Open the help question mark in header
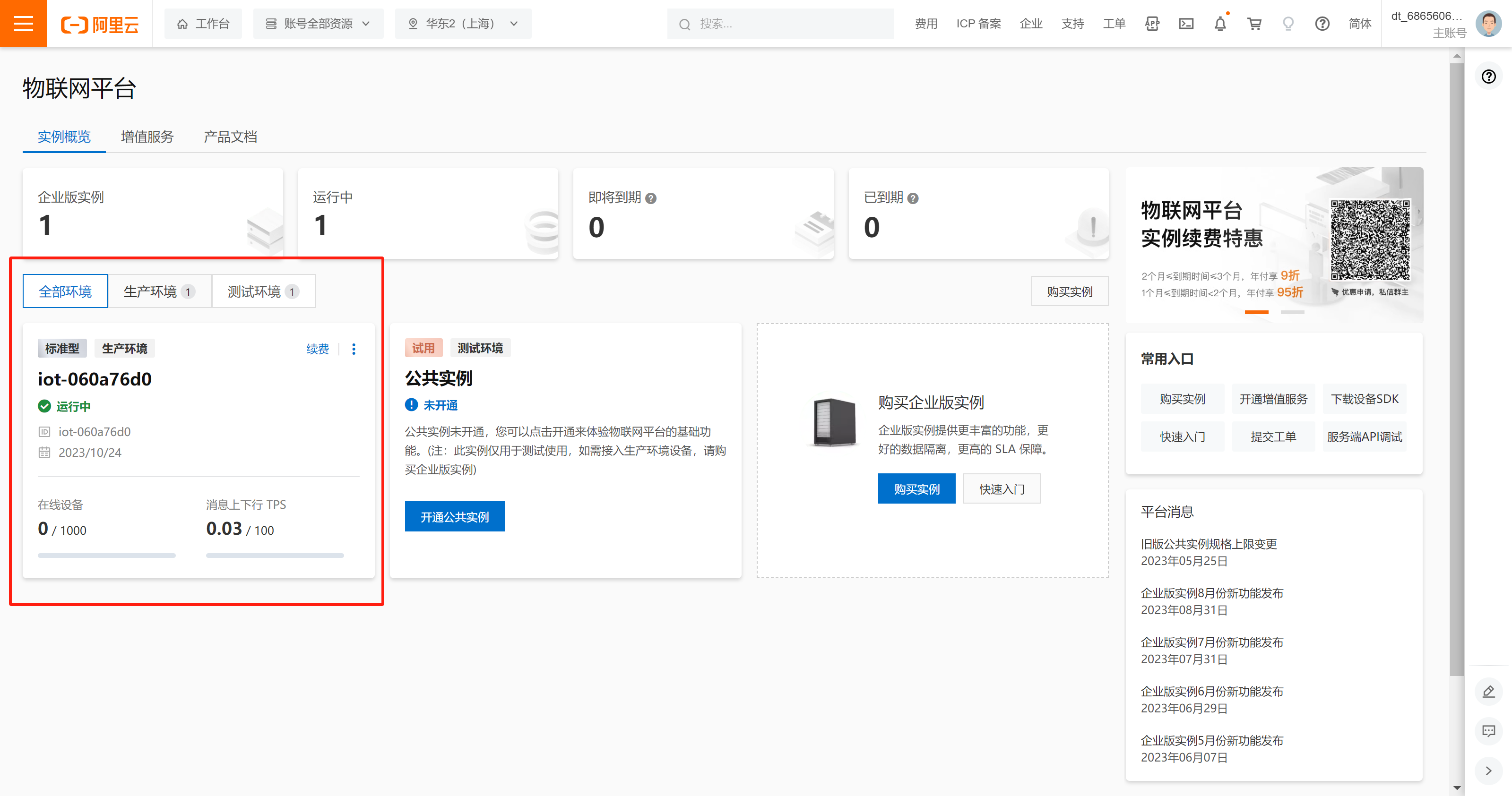The image size is (1512, 796). click(x=1322, y=24)
